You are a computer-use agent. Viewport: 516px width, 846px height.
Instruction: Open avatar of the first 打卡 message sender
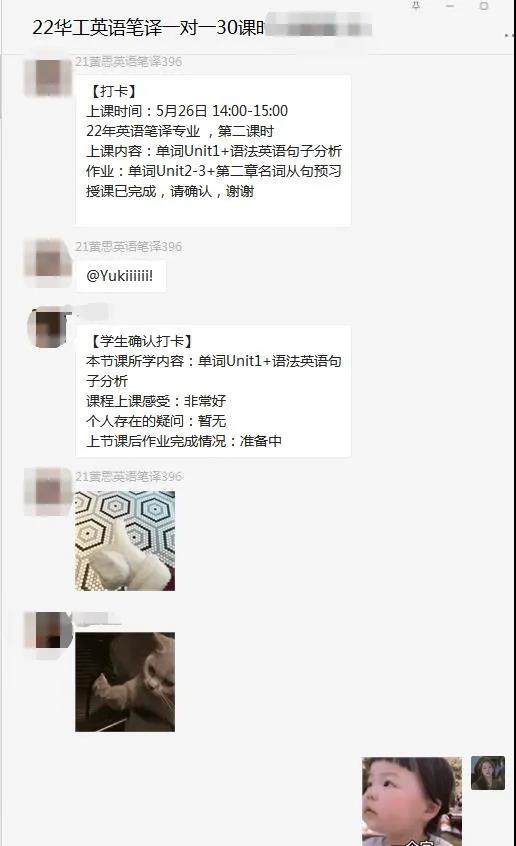click(49, 77)
